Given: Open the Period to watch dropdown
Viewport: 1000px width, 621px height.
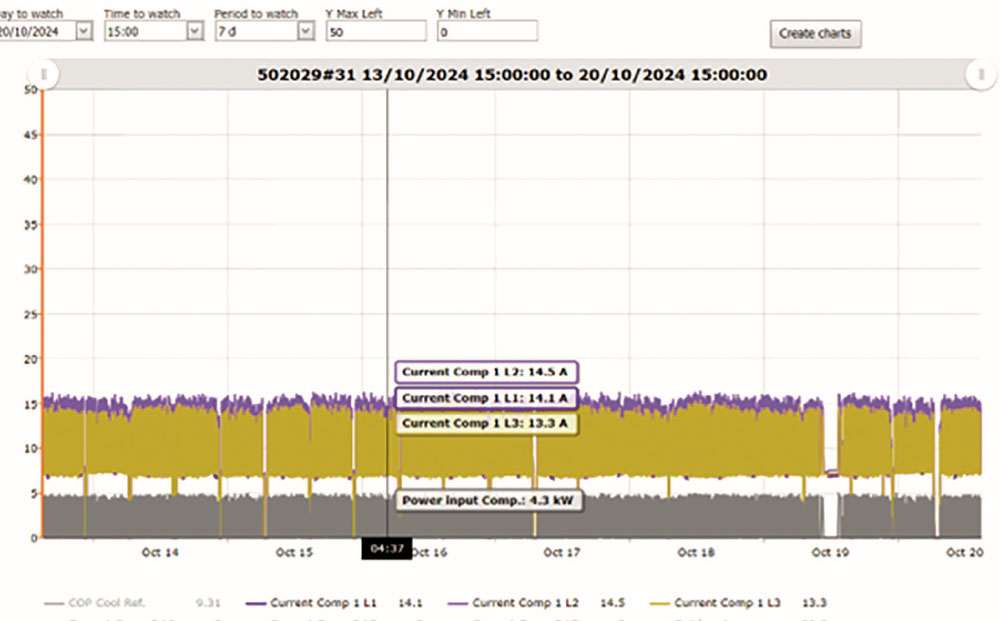Looking at the screenshot, I should point(305,32).
